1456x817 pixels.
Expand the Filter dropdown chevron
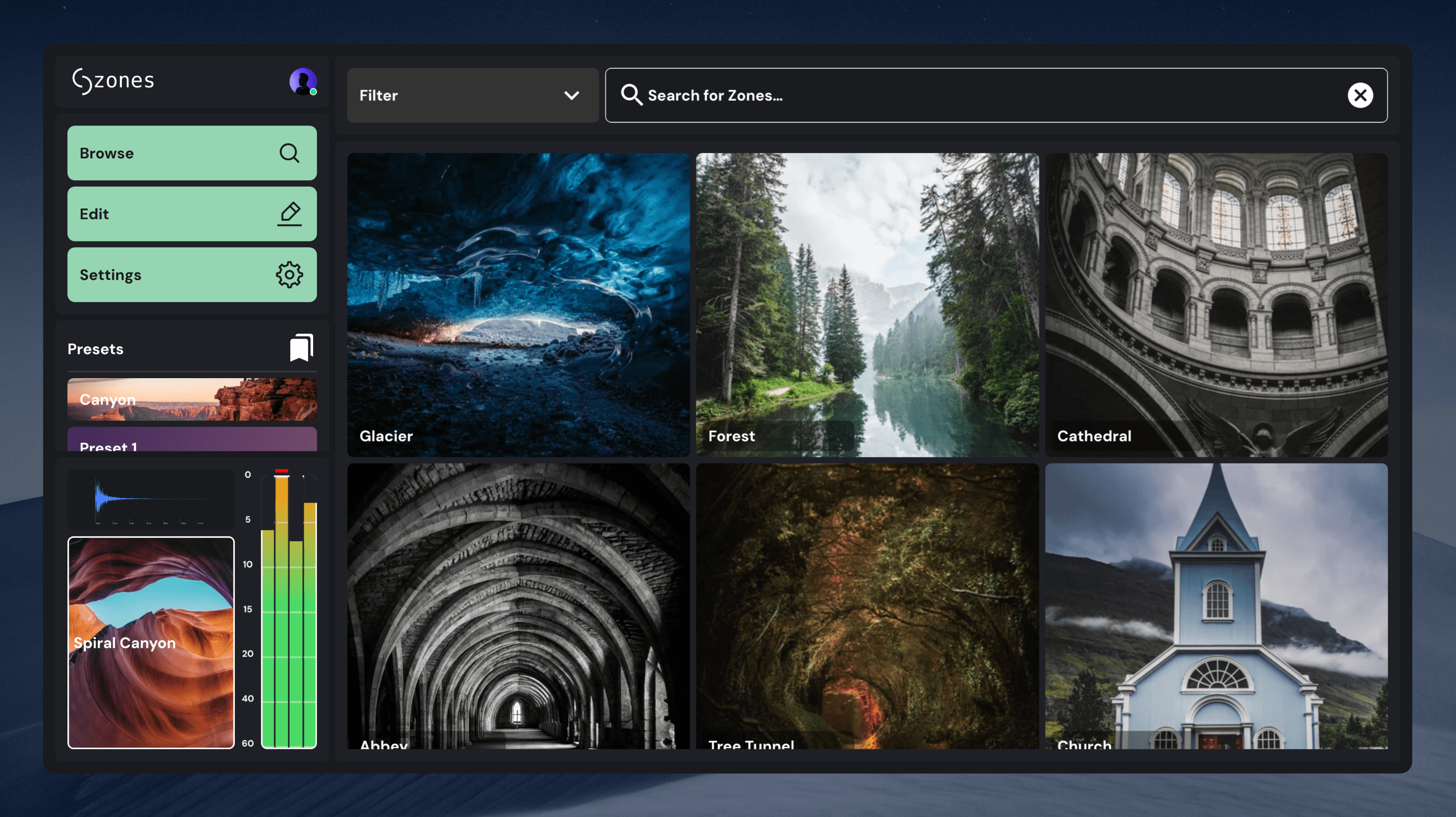[x=572, y=96]
